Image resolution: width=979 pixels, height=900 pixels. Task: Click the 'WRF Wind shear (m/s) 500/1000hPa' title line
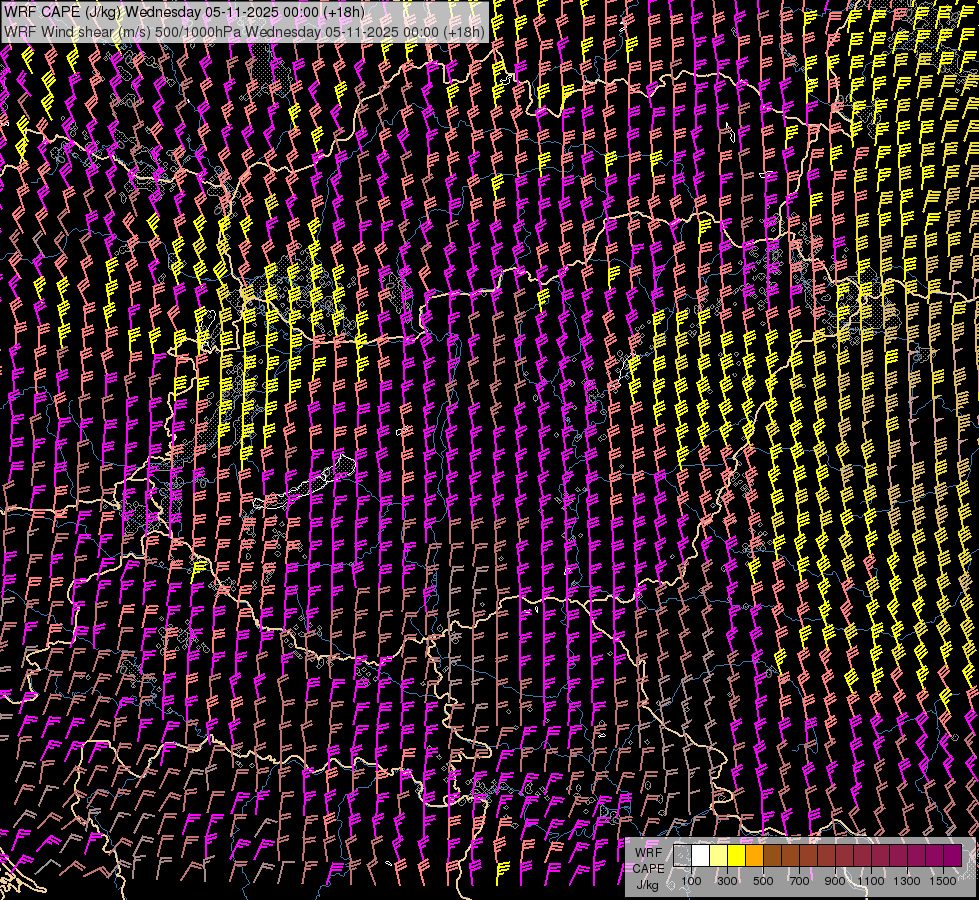(245, 31)
